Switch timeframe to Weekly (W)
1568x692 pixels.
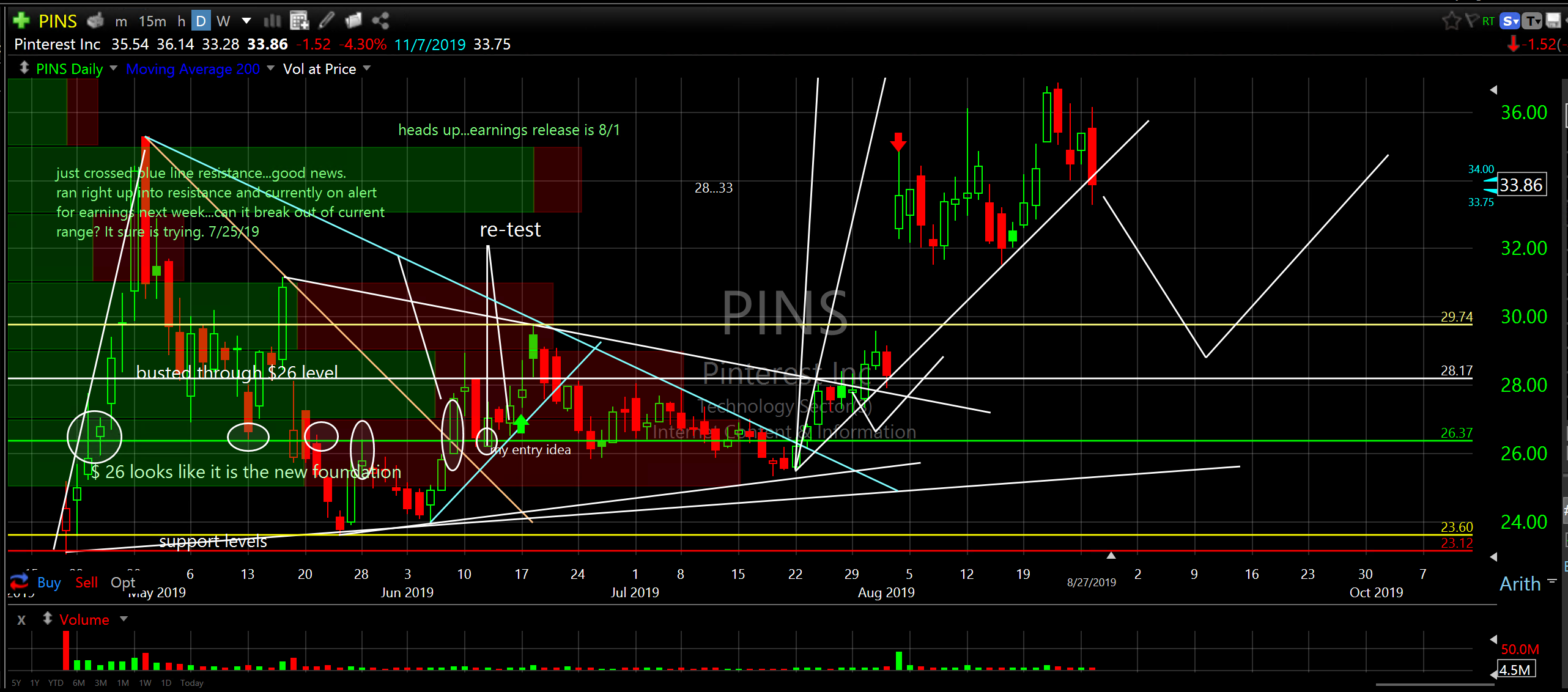coord(223,21)
